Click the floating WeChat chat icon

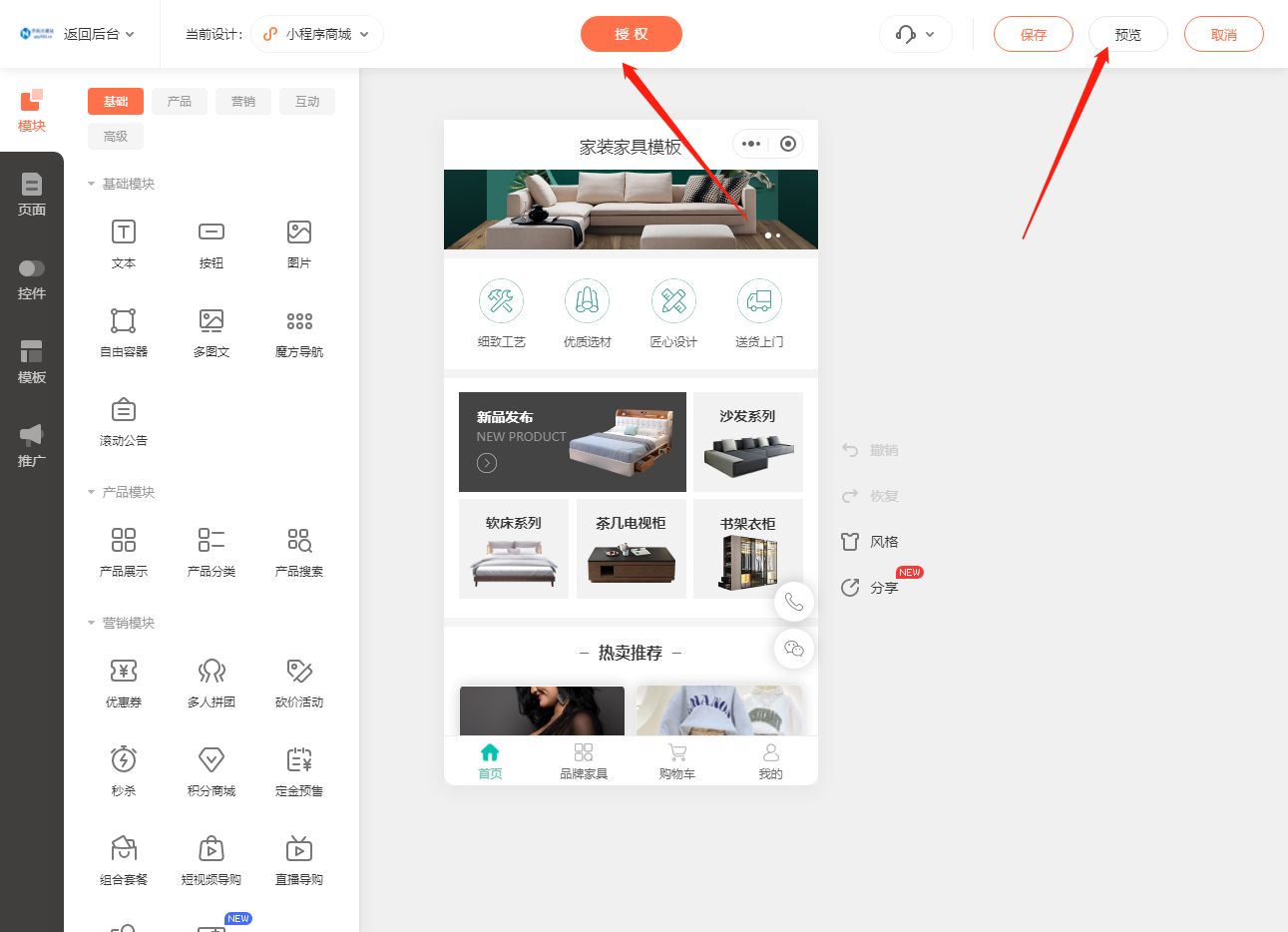(x=794, y=649)
